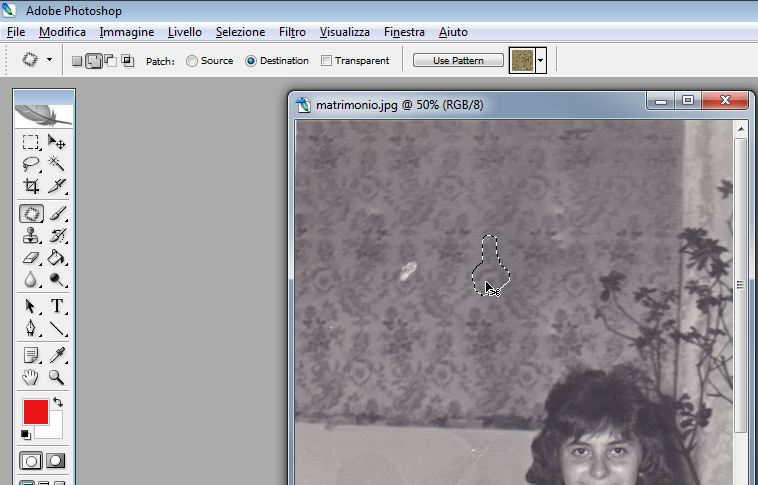Select the Rectangular Marquee tool
This screenshot has height=485, width=758.
[30, 142]
